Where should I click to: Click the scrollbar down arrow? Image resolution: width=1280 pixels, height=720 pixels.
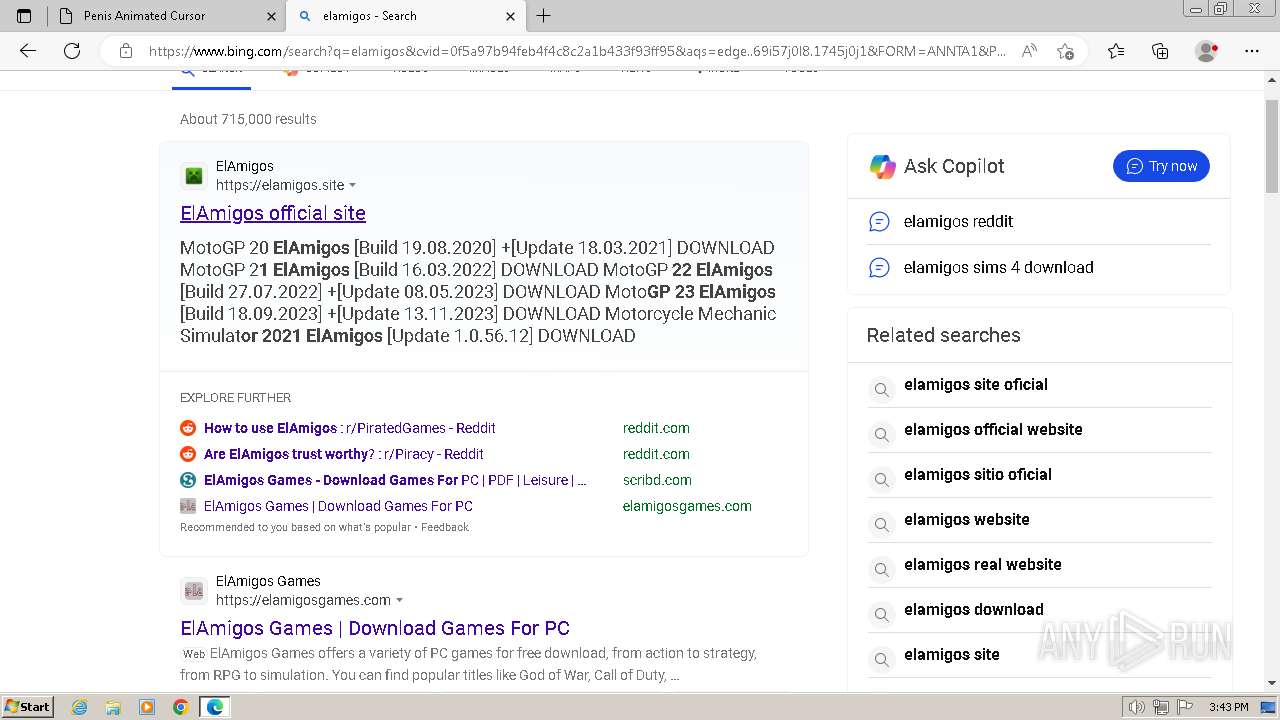click(1272, 683)
